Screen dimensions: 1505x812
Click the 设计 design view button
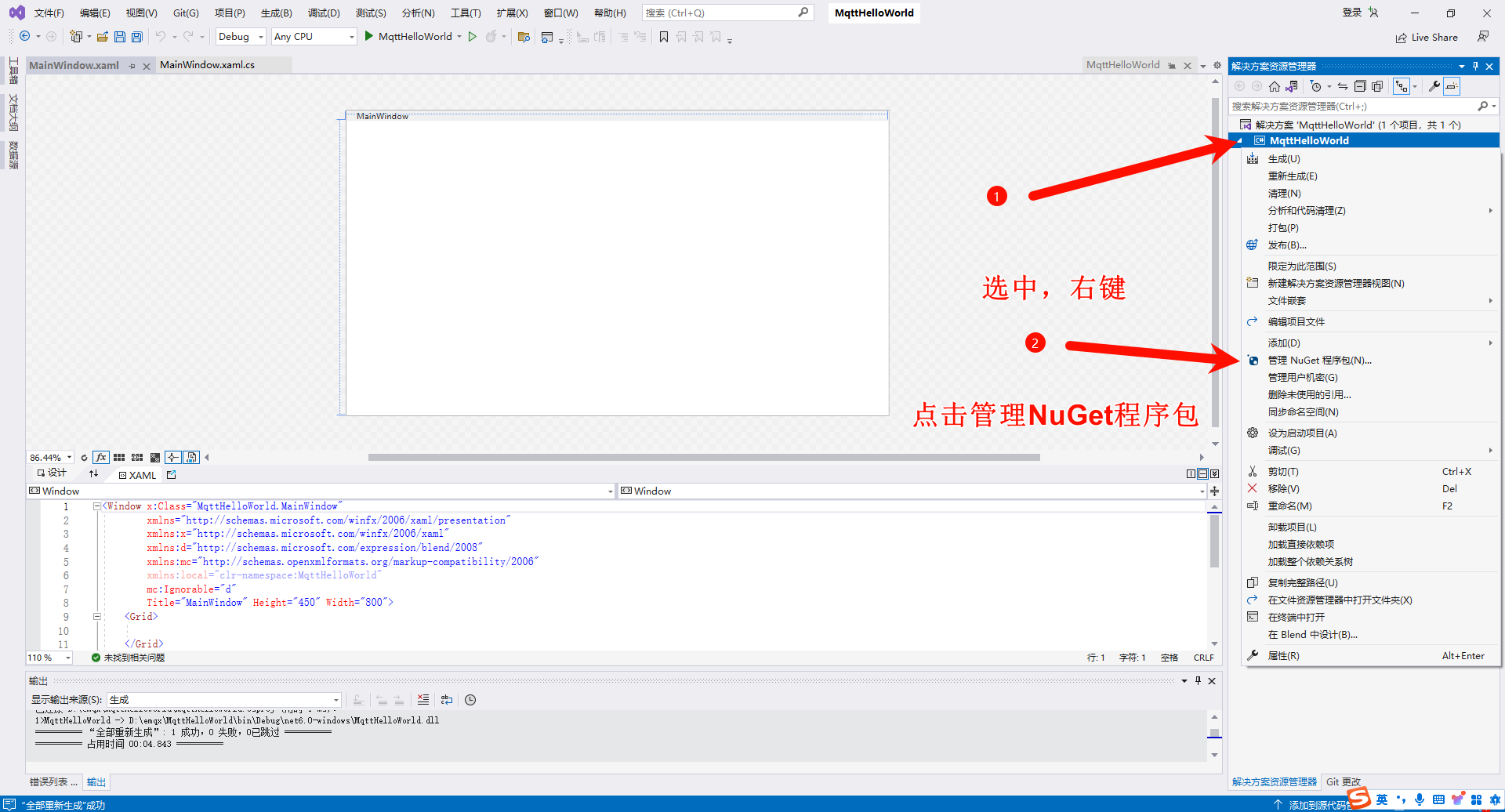pos(52,473)
